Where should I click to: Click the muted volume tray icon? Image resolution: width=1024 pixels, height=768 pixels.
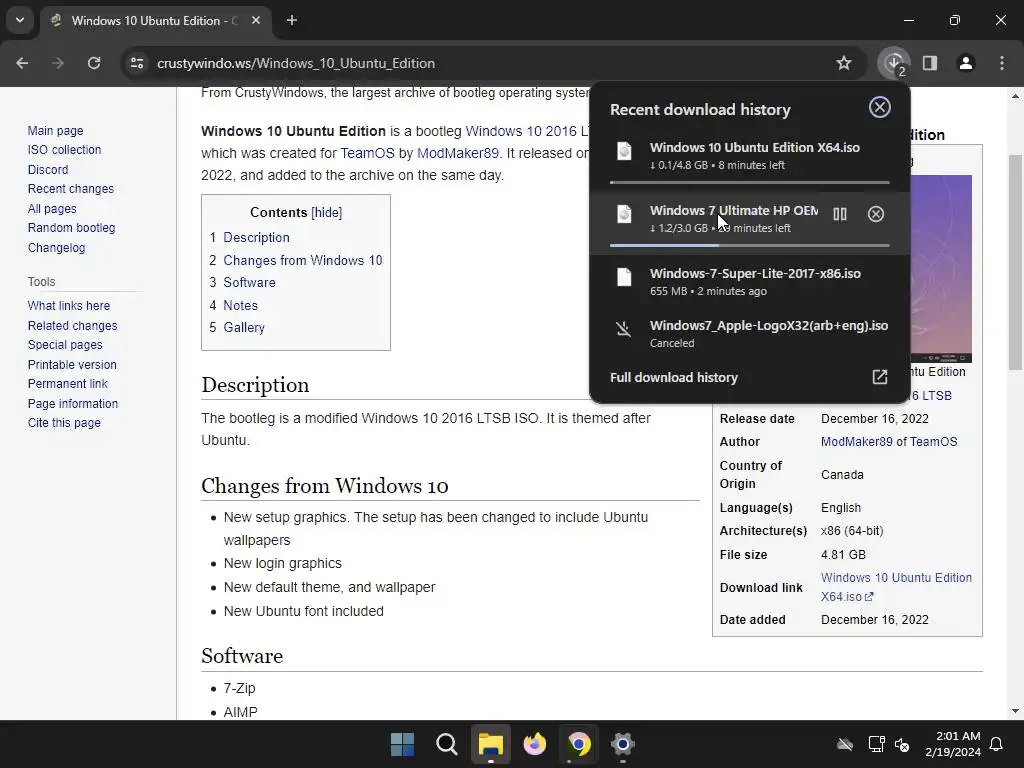coord(902,744)
